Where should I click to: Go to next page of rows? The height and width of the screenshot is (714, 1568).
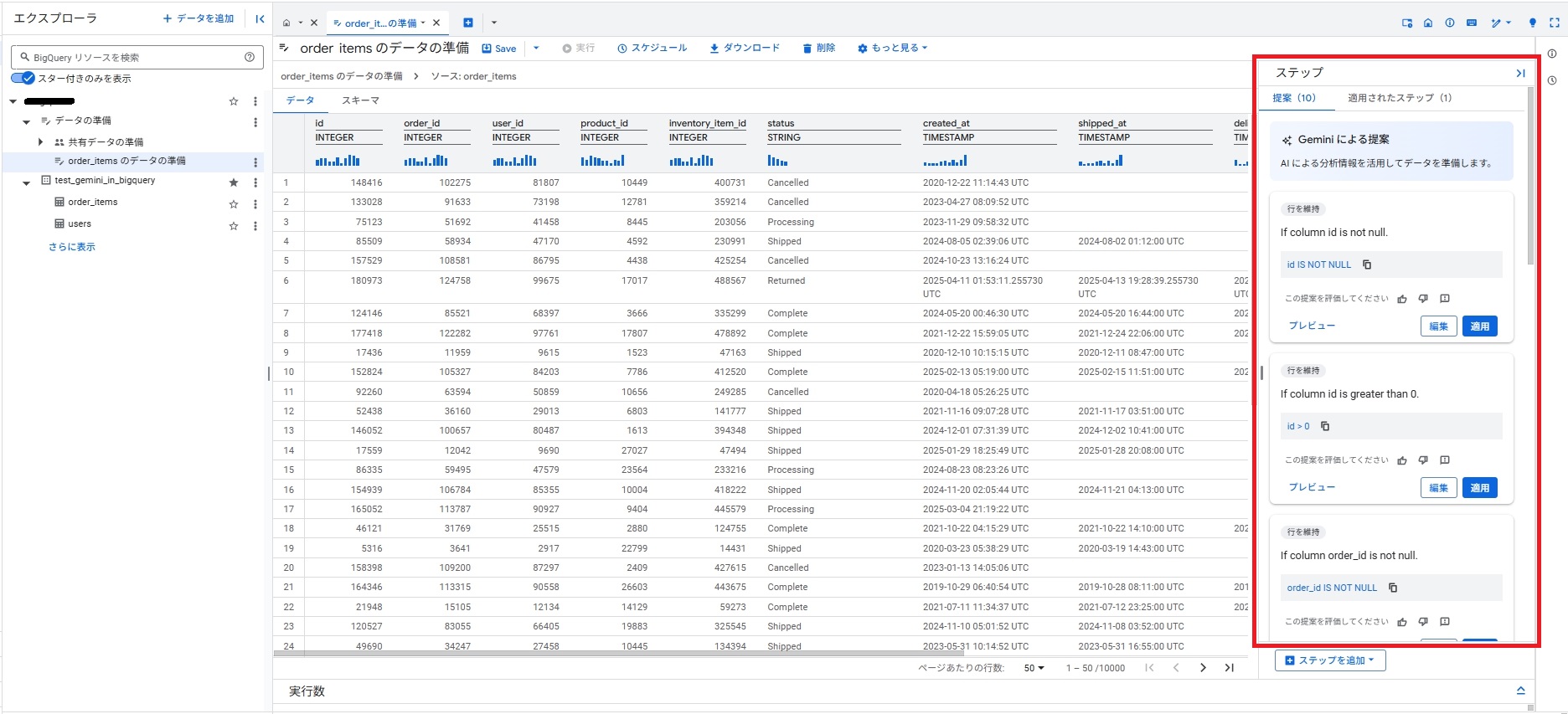tap(1203, 668)
